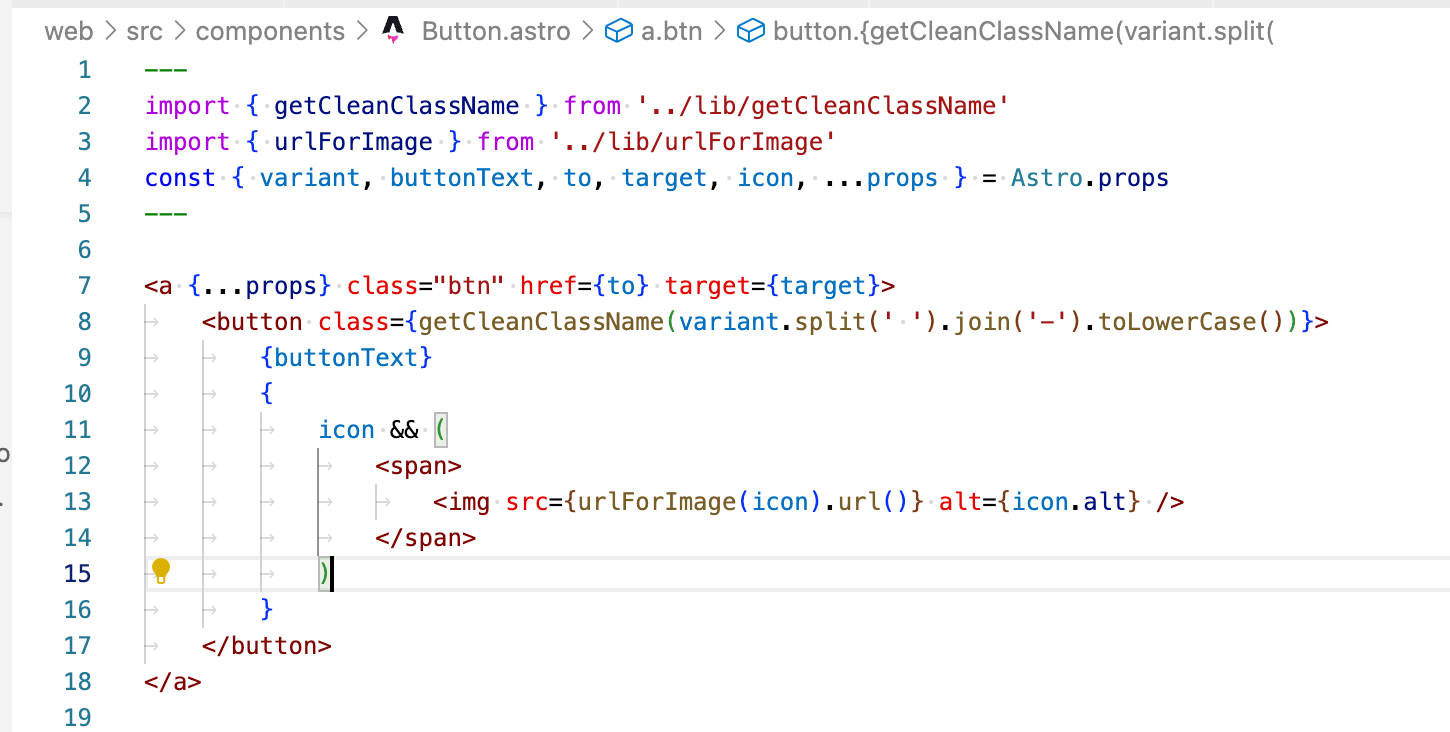Open the 'src' breadcrumb segment
This screenshot has height=732, width=1450.
[x=146, y=32]
